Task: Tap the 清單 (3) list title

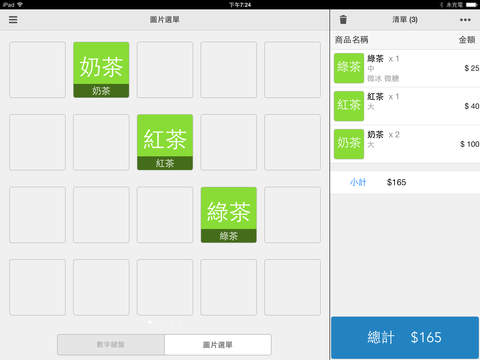Action: click(x=405, y=20)
